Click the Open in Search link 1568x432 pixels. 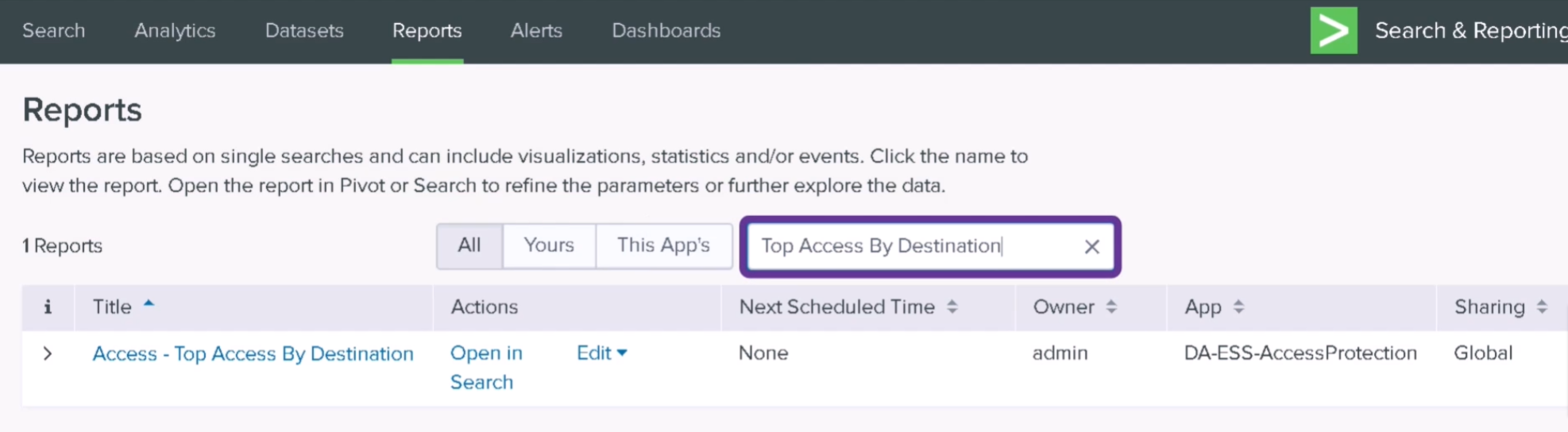[x=485, y=367]
